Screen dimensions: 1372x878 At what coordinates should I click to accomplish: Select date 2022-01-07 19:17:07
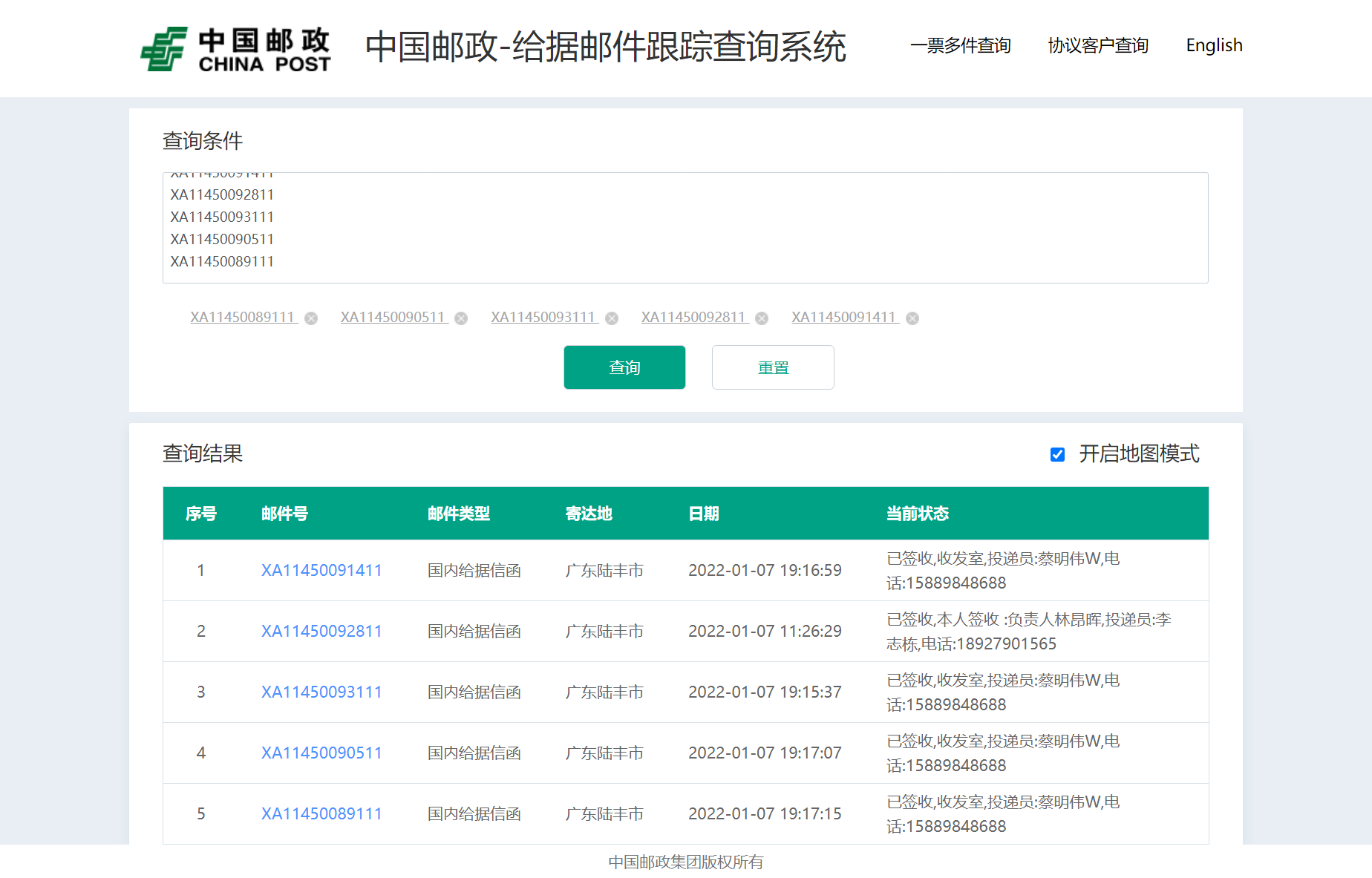coord(765,753)
